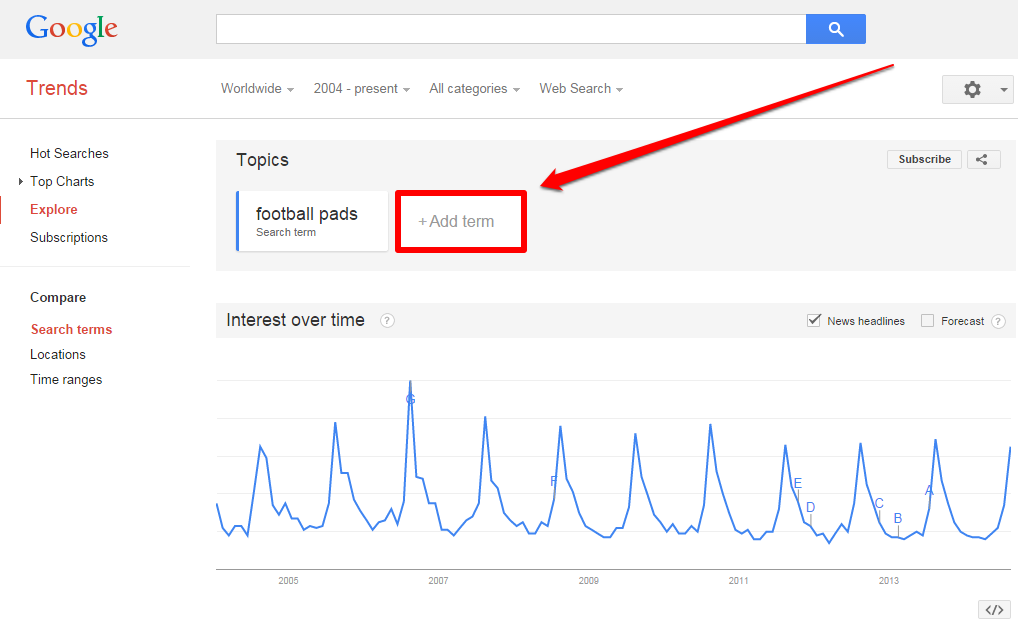1018x624 pixels.
Task: Click the share icon next to Subscribe
Action: [x=983, y=160]
